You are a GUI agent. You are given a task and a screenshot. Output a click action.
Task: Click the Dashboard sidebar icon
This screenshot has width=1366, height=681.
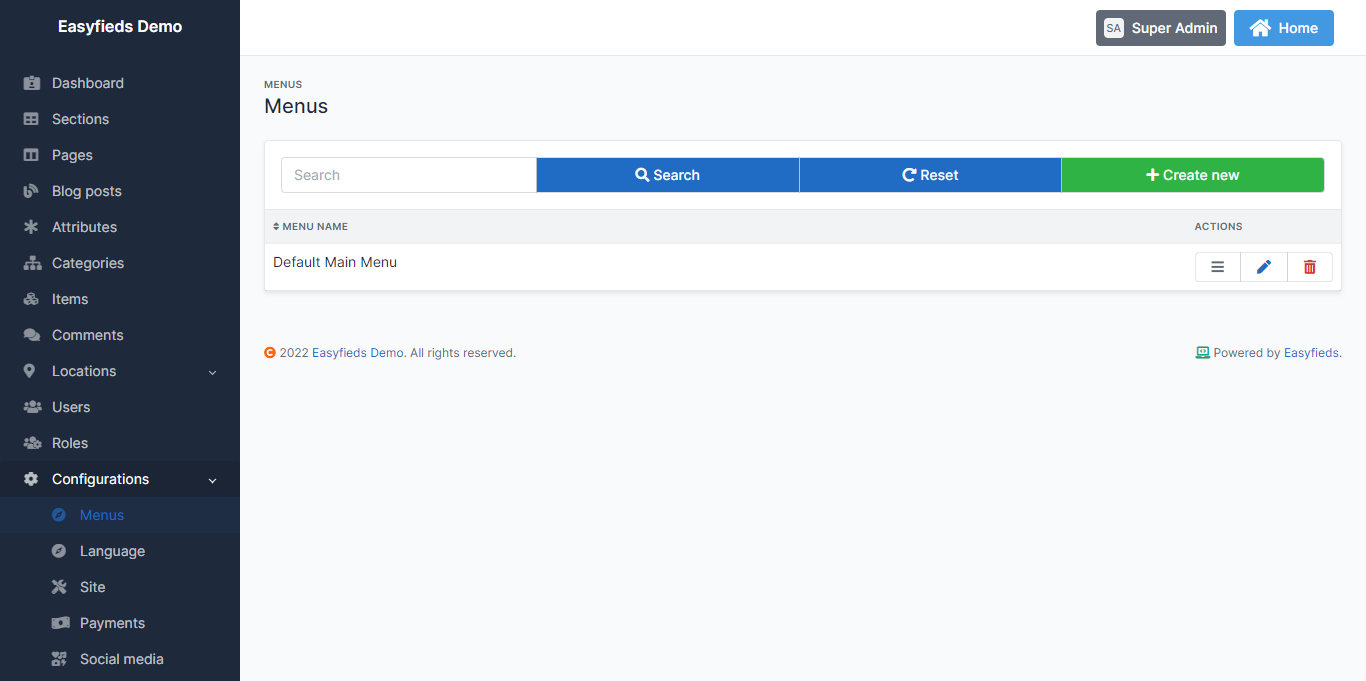(x=31, y=83)
